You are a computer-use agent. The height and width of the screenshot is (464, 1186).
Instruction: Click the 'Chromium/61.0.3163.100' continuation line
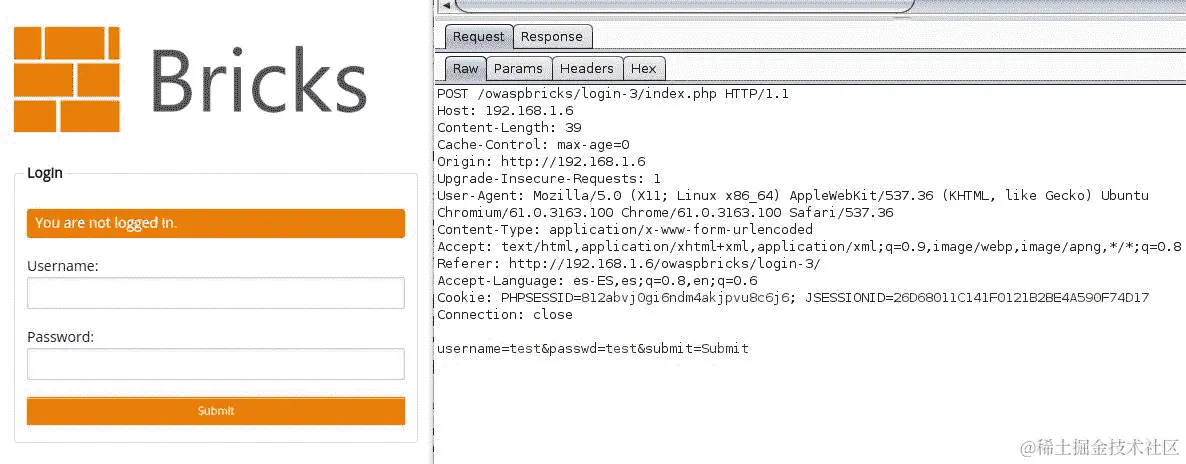[x=665, y=213]
